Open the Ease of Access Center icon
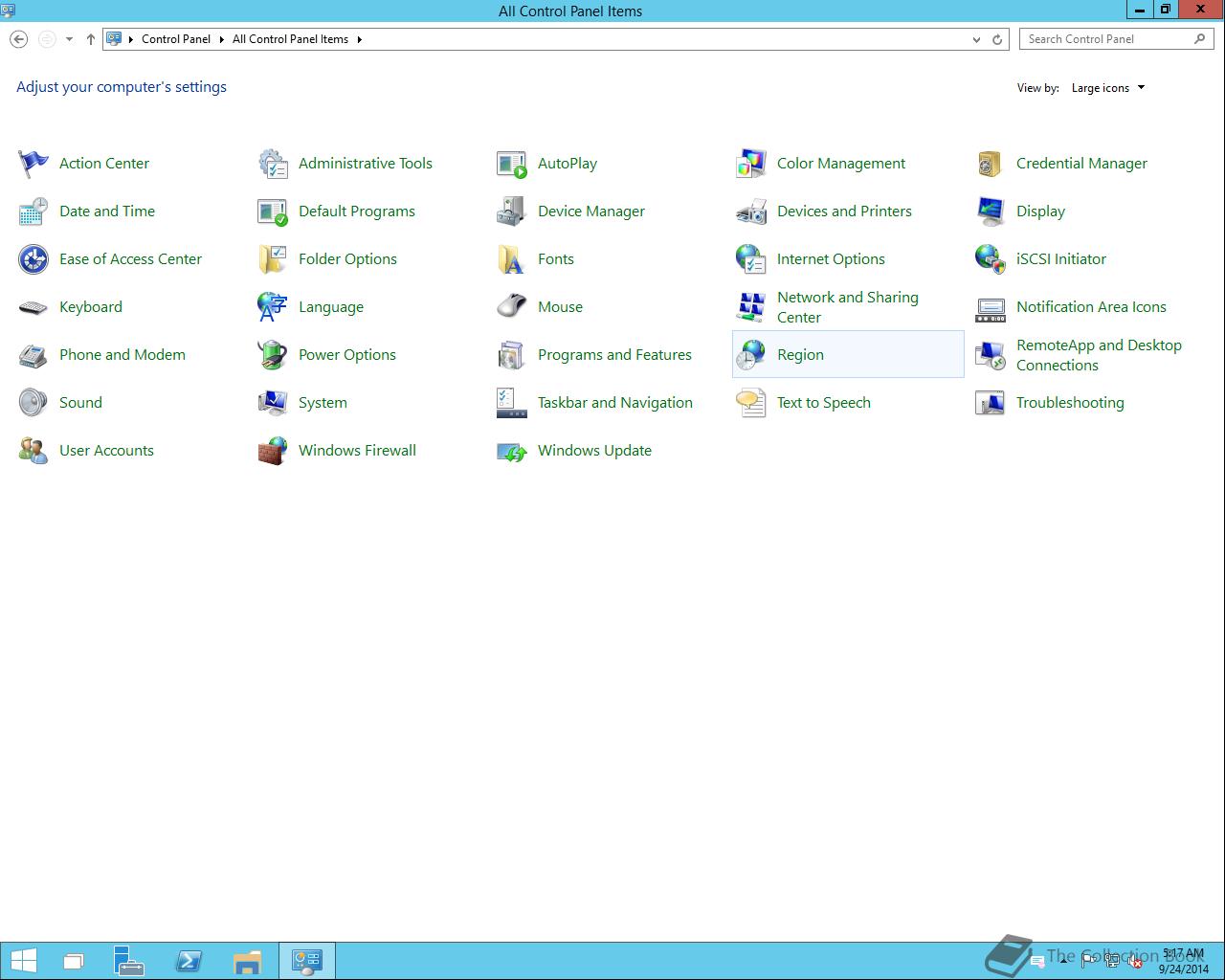The width and height of the screenshot is (1225, 980). click(x=33, y=259)
